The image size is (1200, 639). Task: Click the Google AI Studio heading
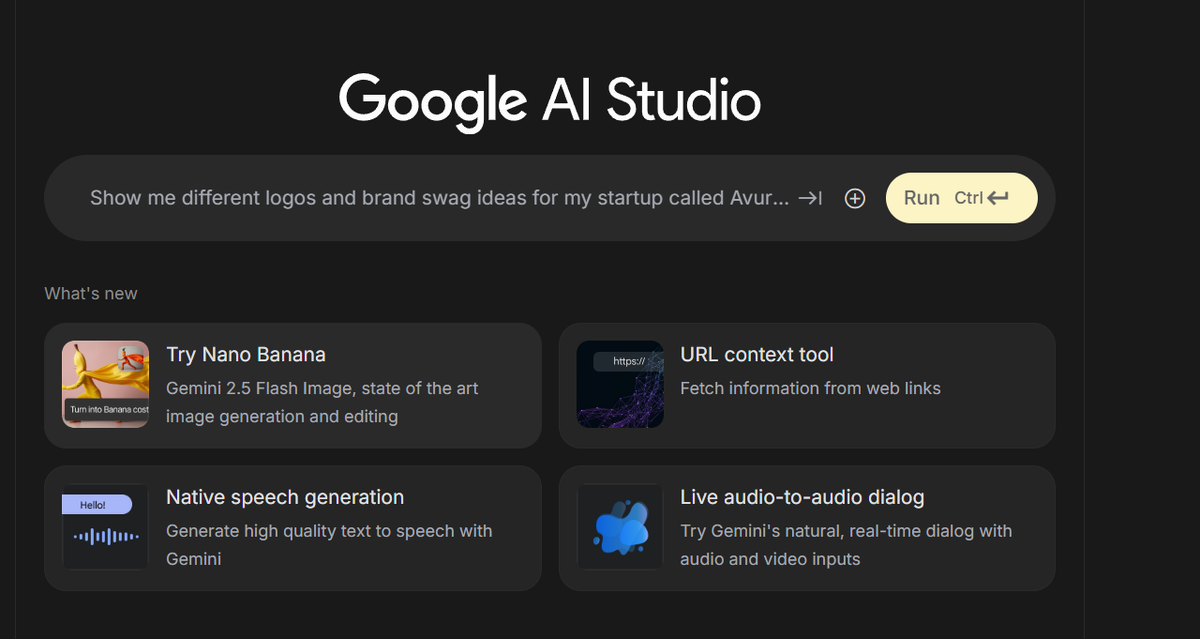(x=550, y=100)
